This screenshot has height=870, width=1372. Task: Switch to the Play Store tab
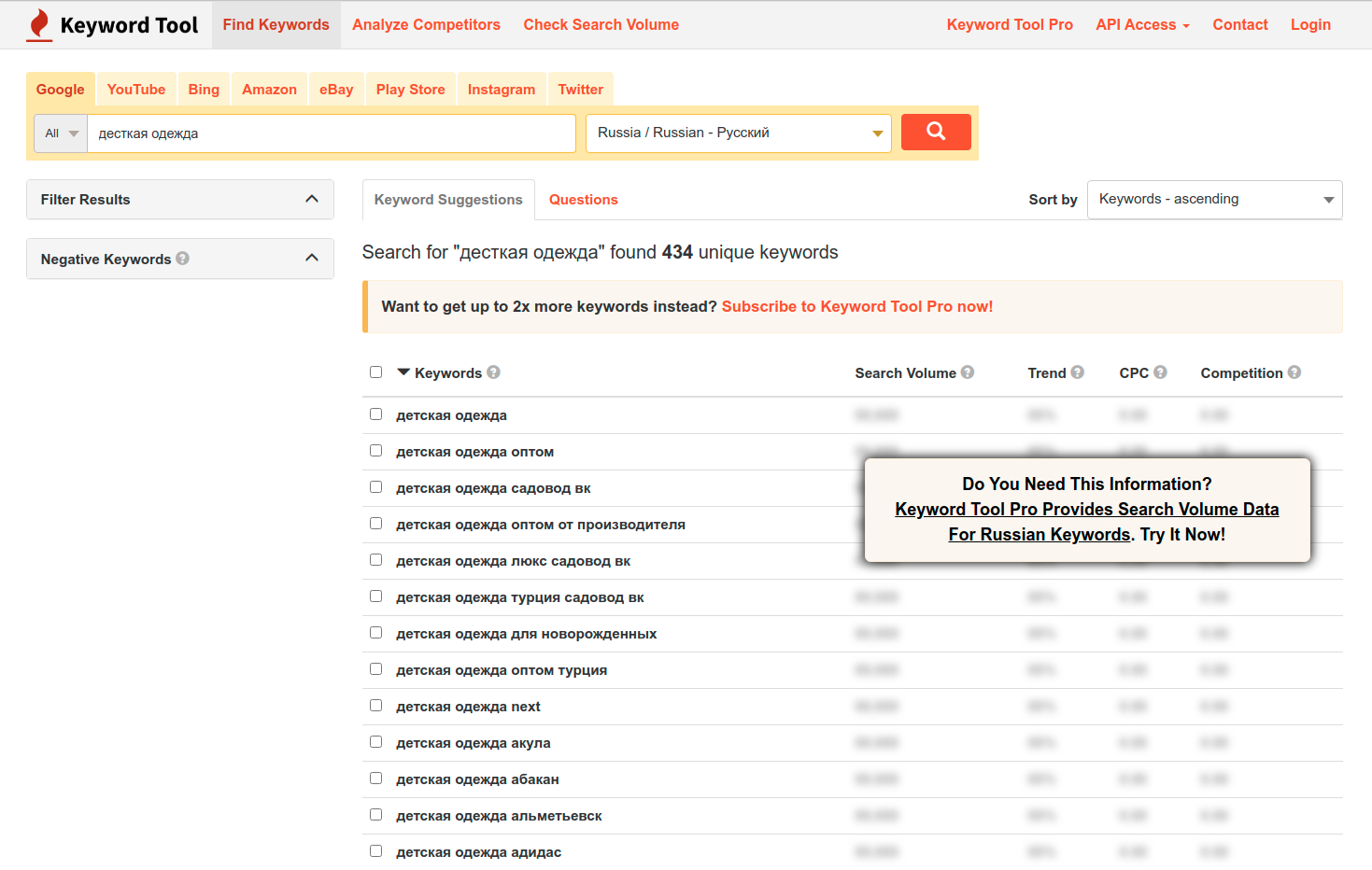coord(411,90)
